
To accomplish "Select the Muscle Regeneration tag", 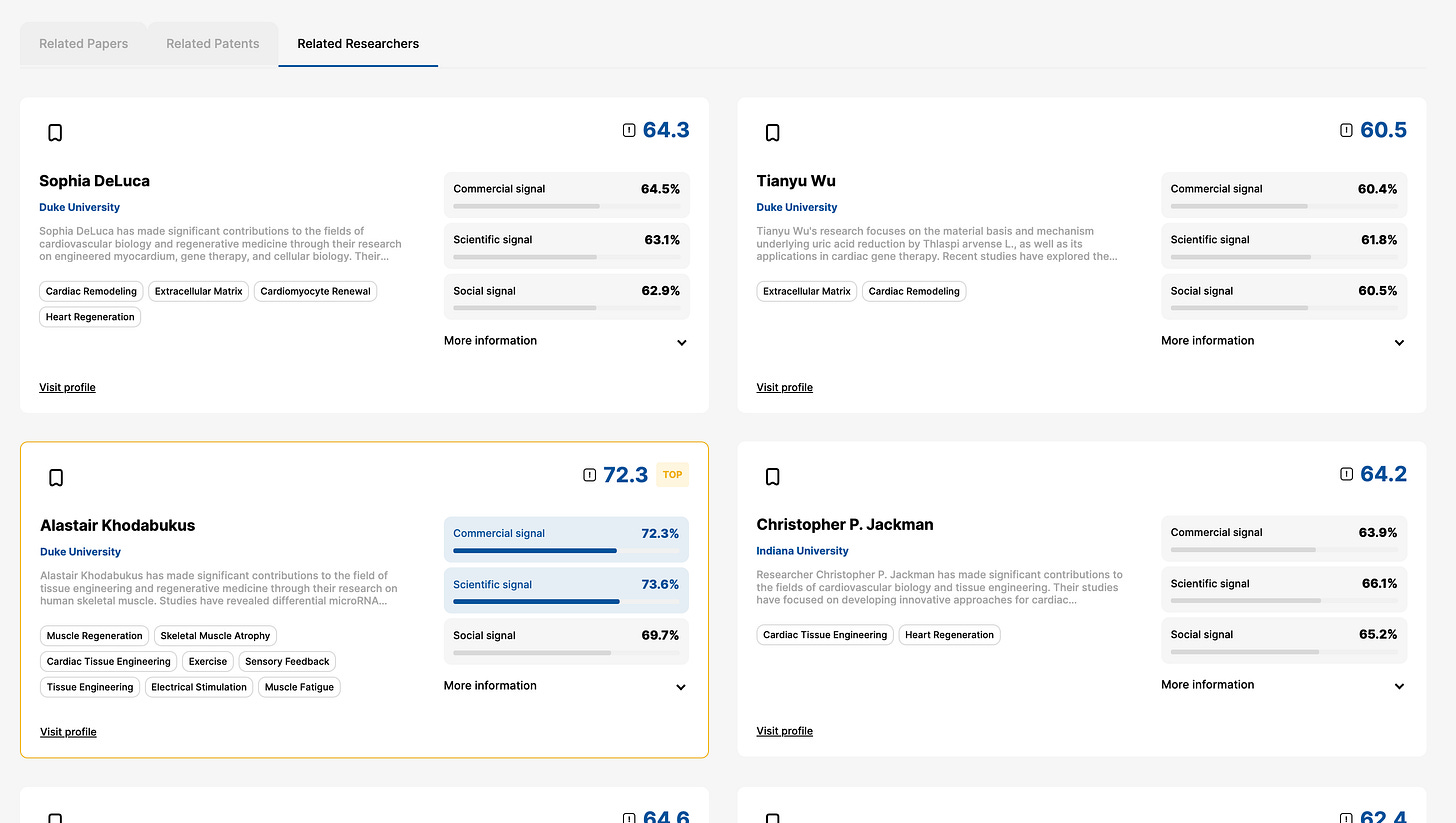I will [95, 636].
